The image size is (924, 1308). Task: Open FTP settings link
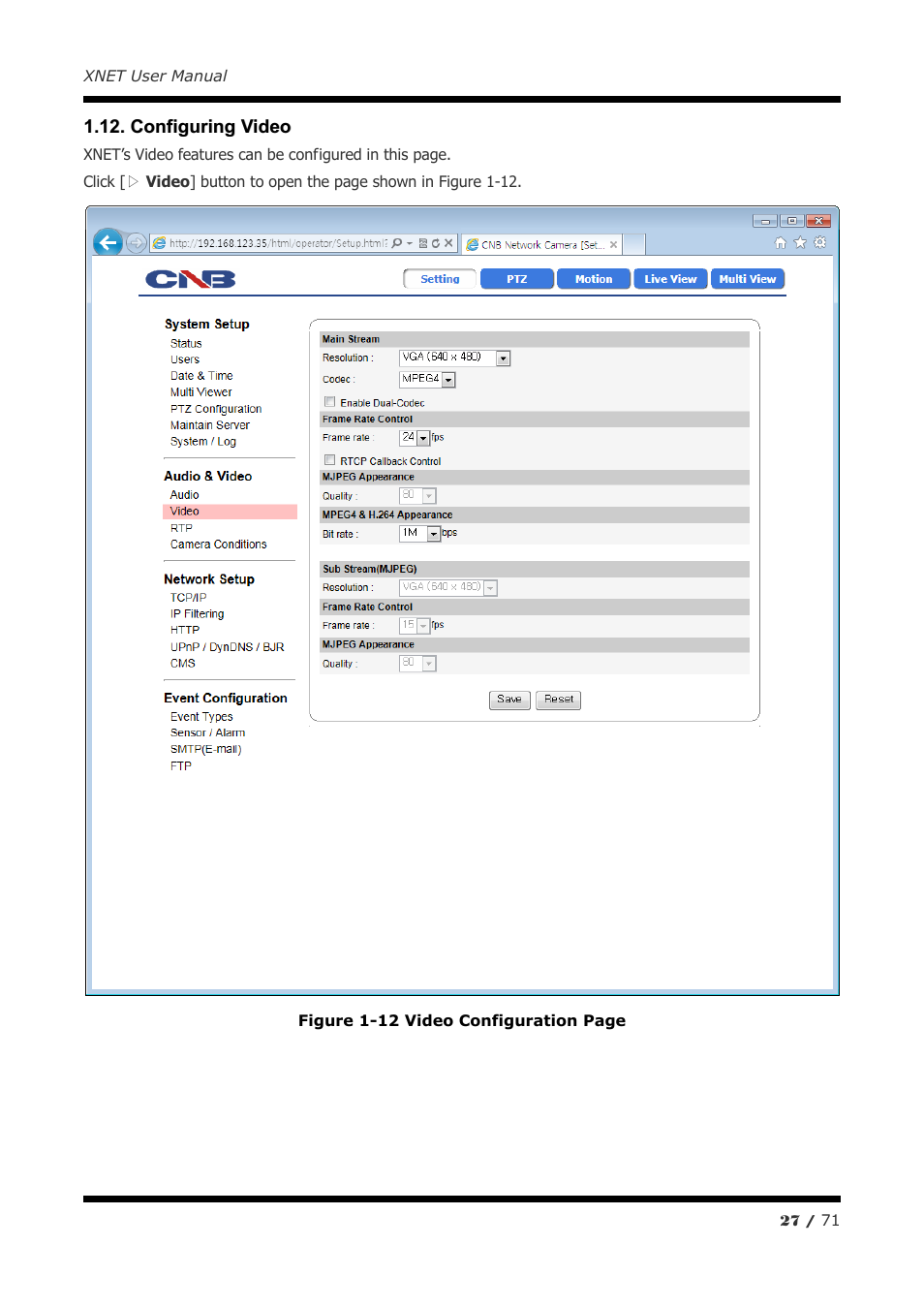(x=181, y=766)
